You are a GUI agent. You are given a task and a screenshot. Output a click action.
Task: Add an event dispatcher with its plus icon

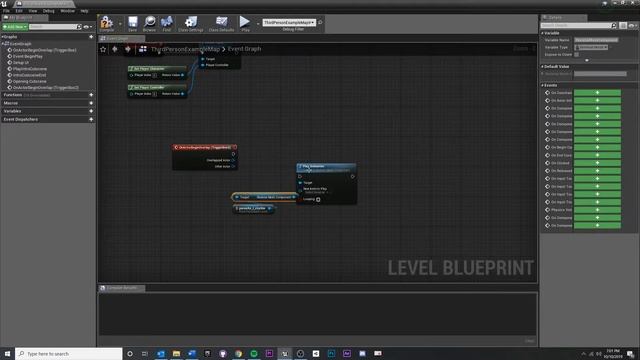pos(91,120)
